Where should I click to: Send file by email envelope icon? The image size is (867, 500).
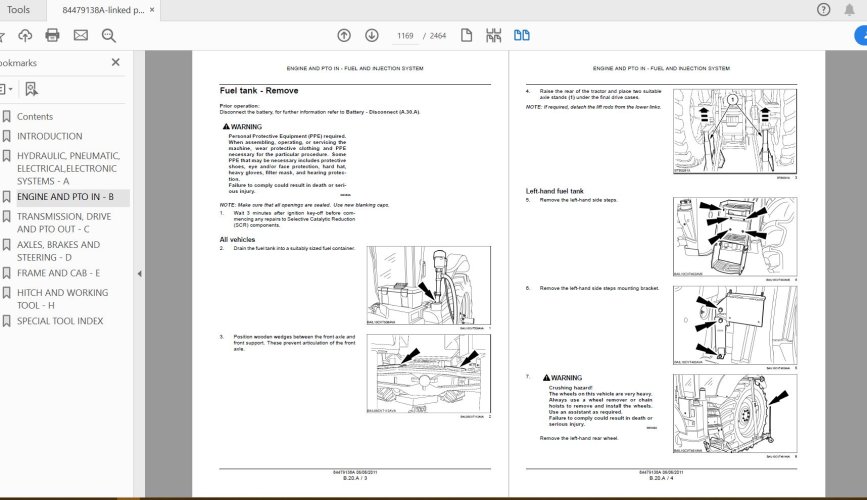81,35
